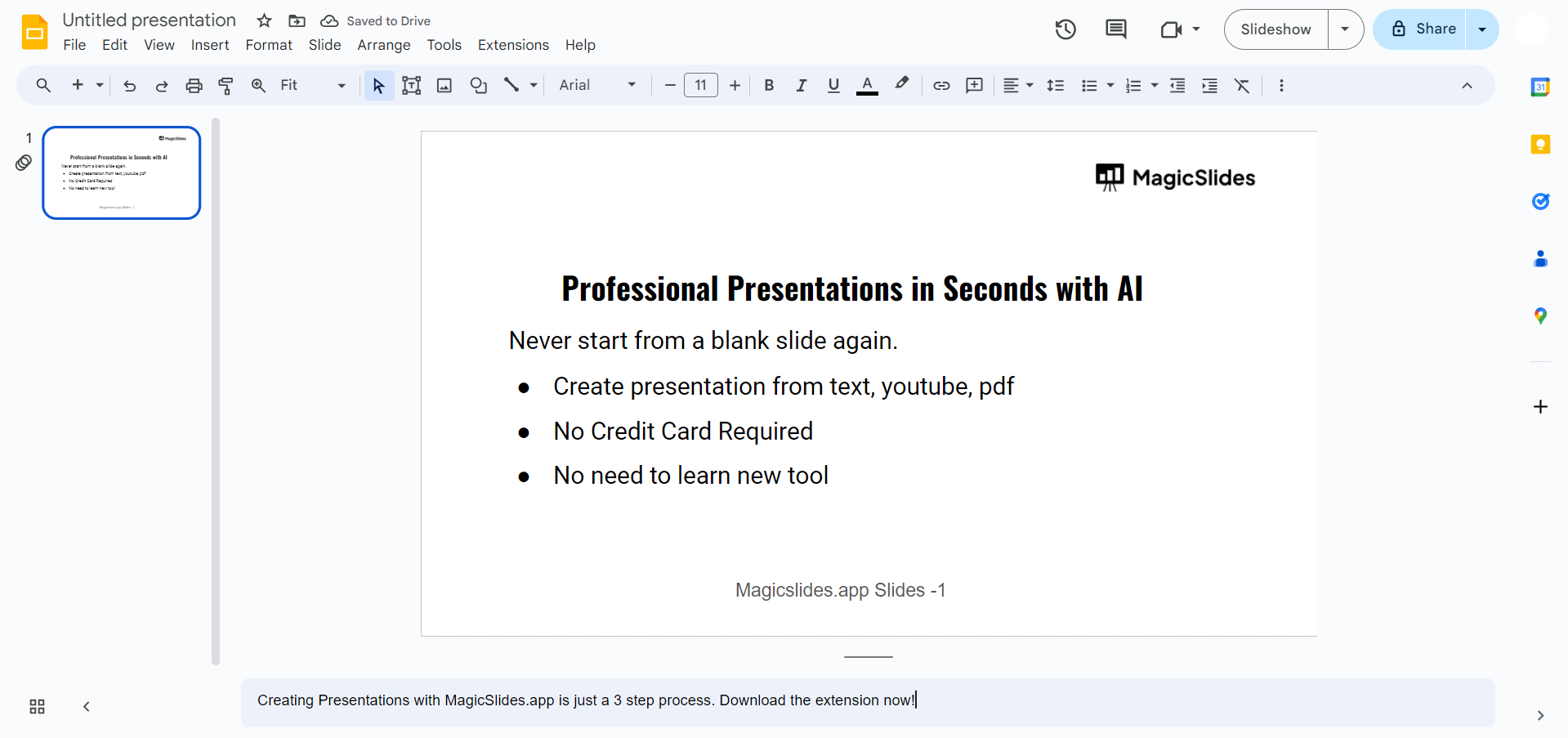Viewport: 1568px width, 738px height.
Task: Toggle bold formatting
Action: point(769,85)
